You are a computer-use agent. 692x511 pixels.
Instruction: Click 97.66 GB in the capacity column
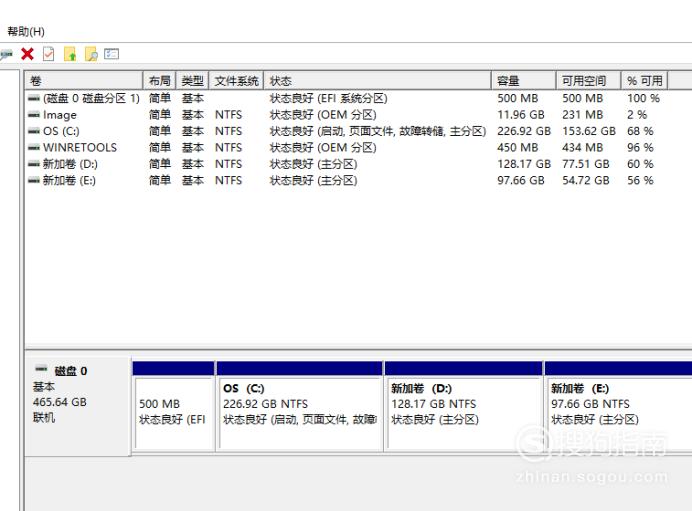point(521,180)
